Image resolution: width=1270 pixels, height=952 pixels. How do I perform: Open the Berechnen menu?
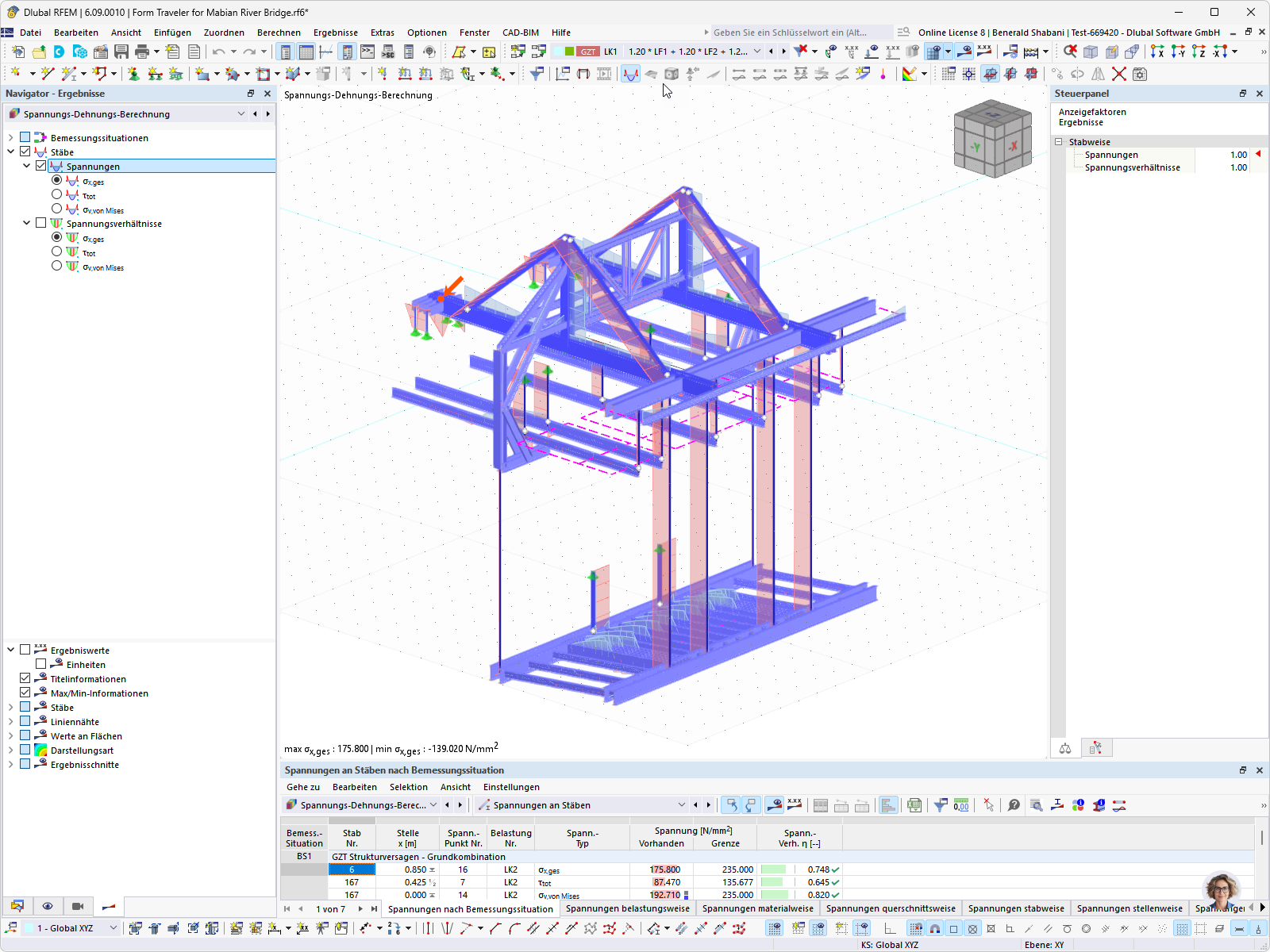[279, 33]
